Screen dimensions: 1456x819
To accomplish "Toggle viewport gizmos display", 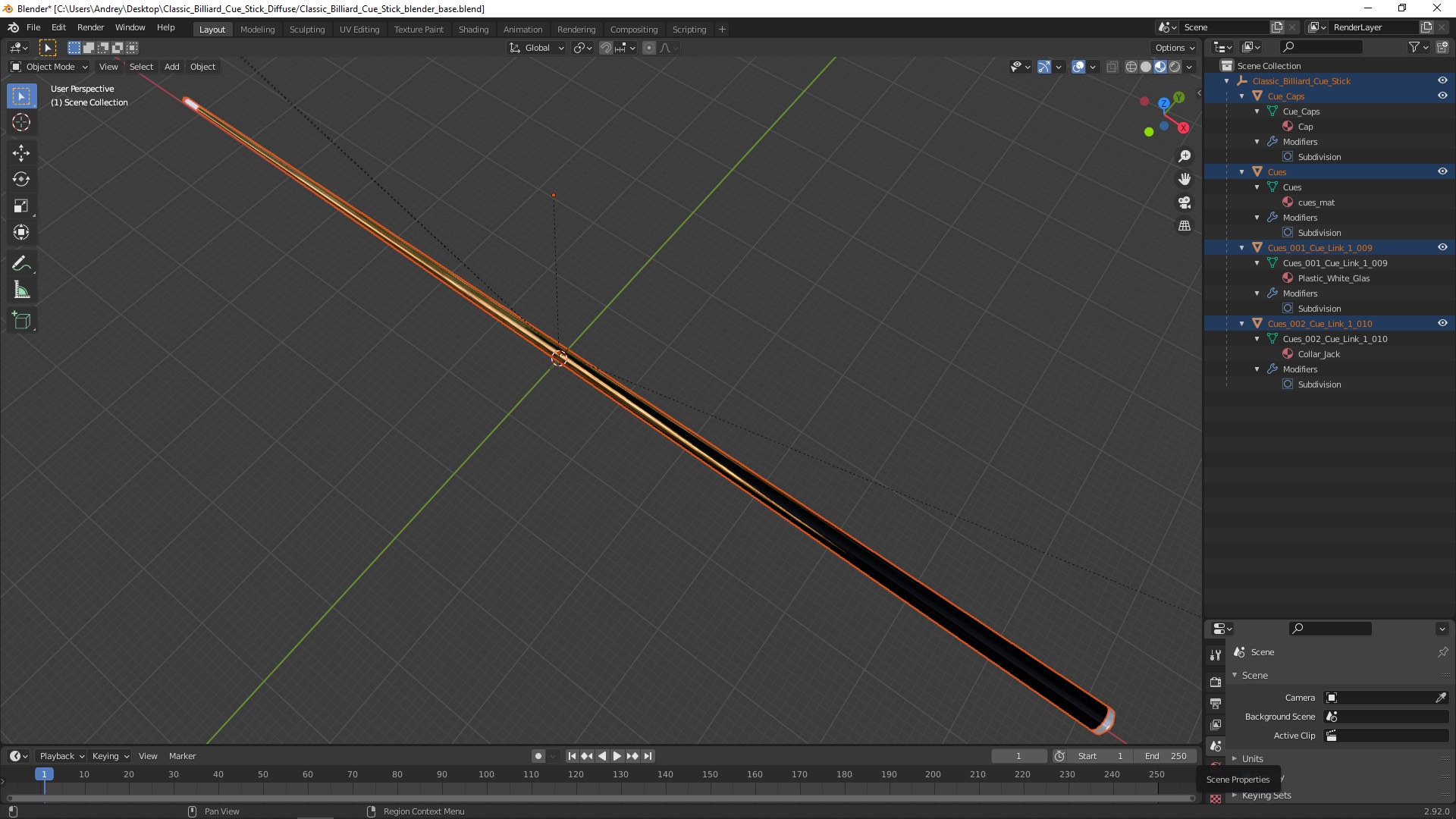I will 1044,67.
